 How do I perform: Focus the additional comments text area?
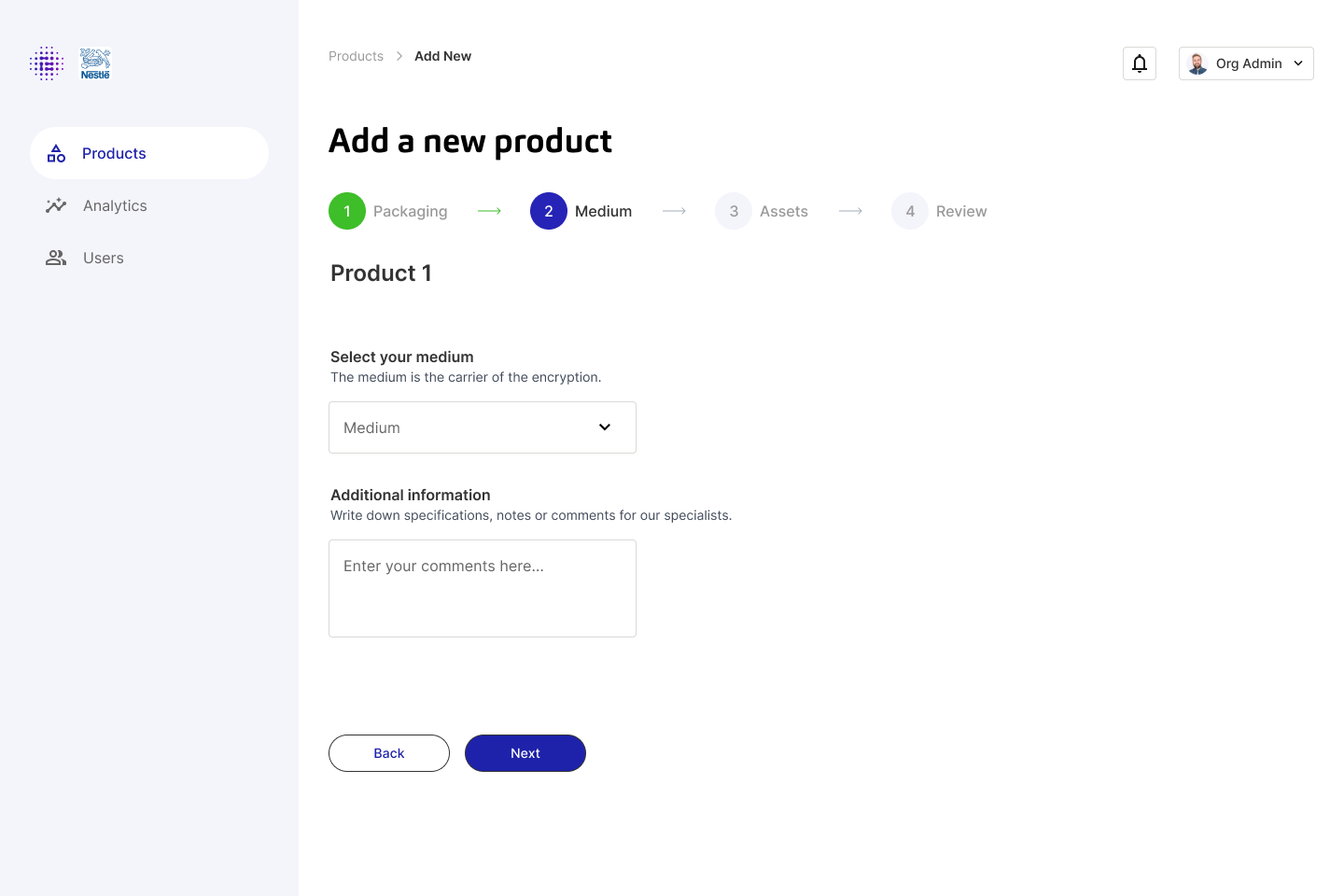(482, 588)
